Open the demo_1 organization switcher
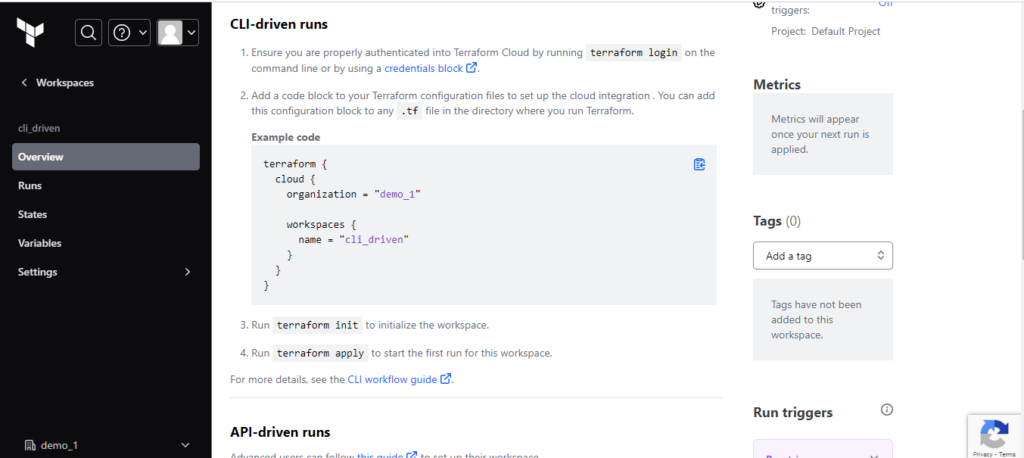Screen dimensions: 1024x458 (x=106, y=446)
